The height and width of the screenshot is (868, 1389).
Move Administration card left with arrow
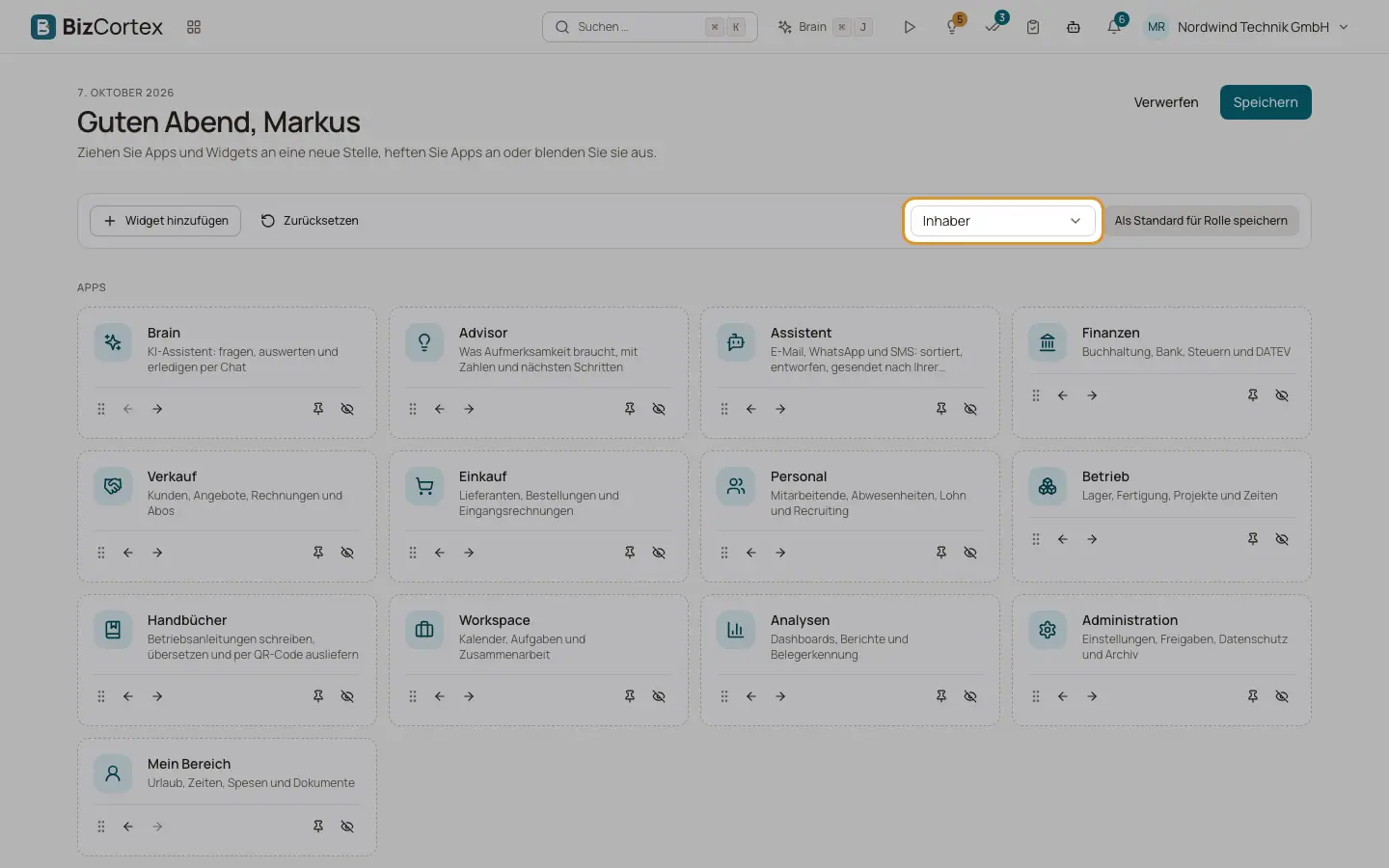click(1063, 696)
